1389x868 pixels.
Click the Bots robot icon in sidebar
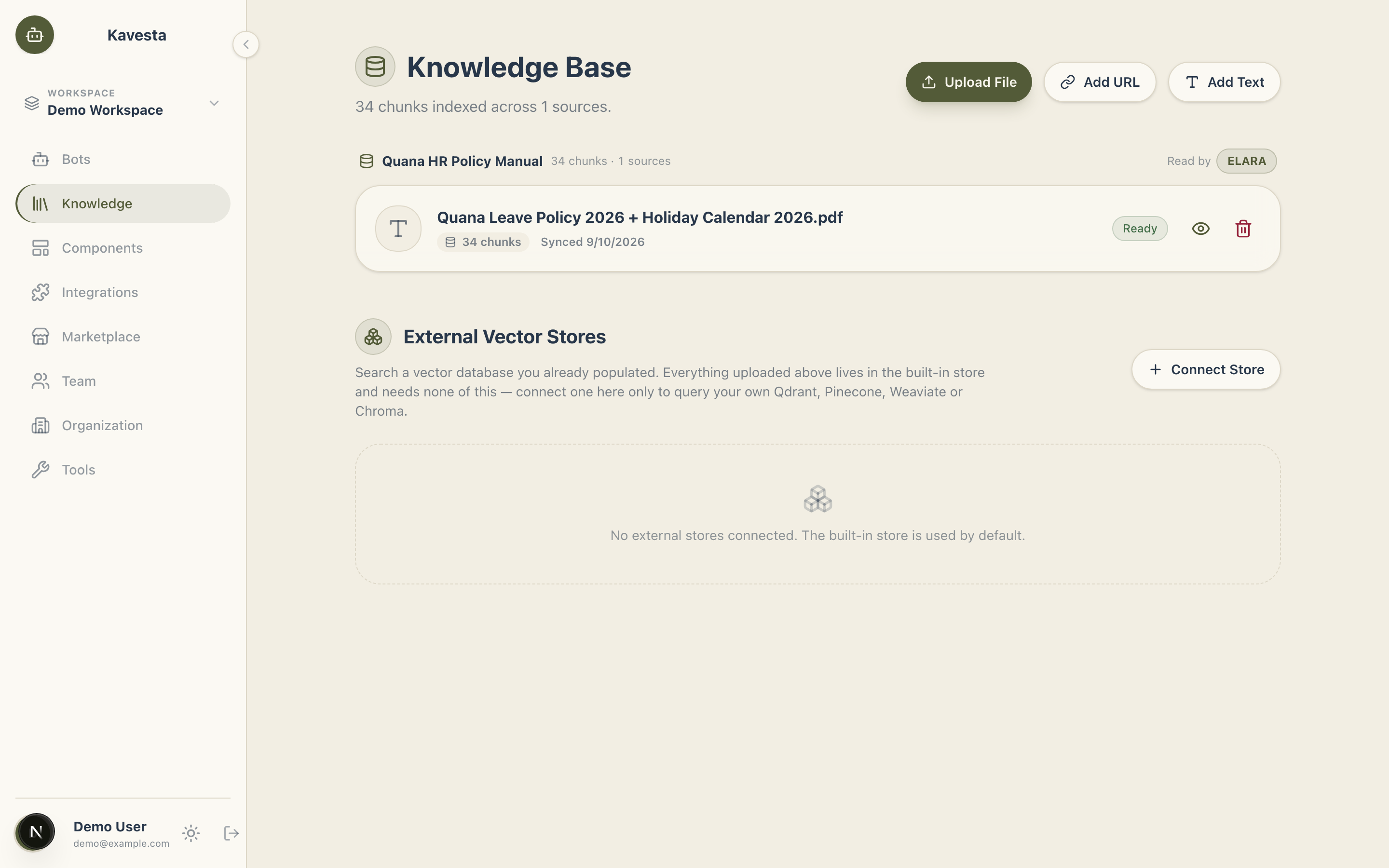[40, 159]
